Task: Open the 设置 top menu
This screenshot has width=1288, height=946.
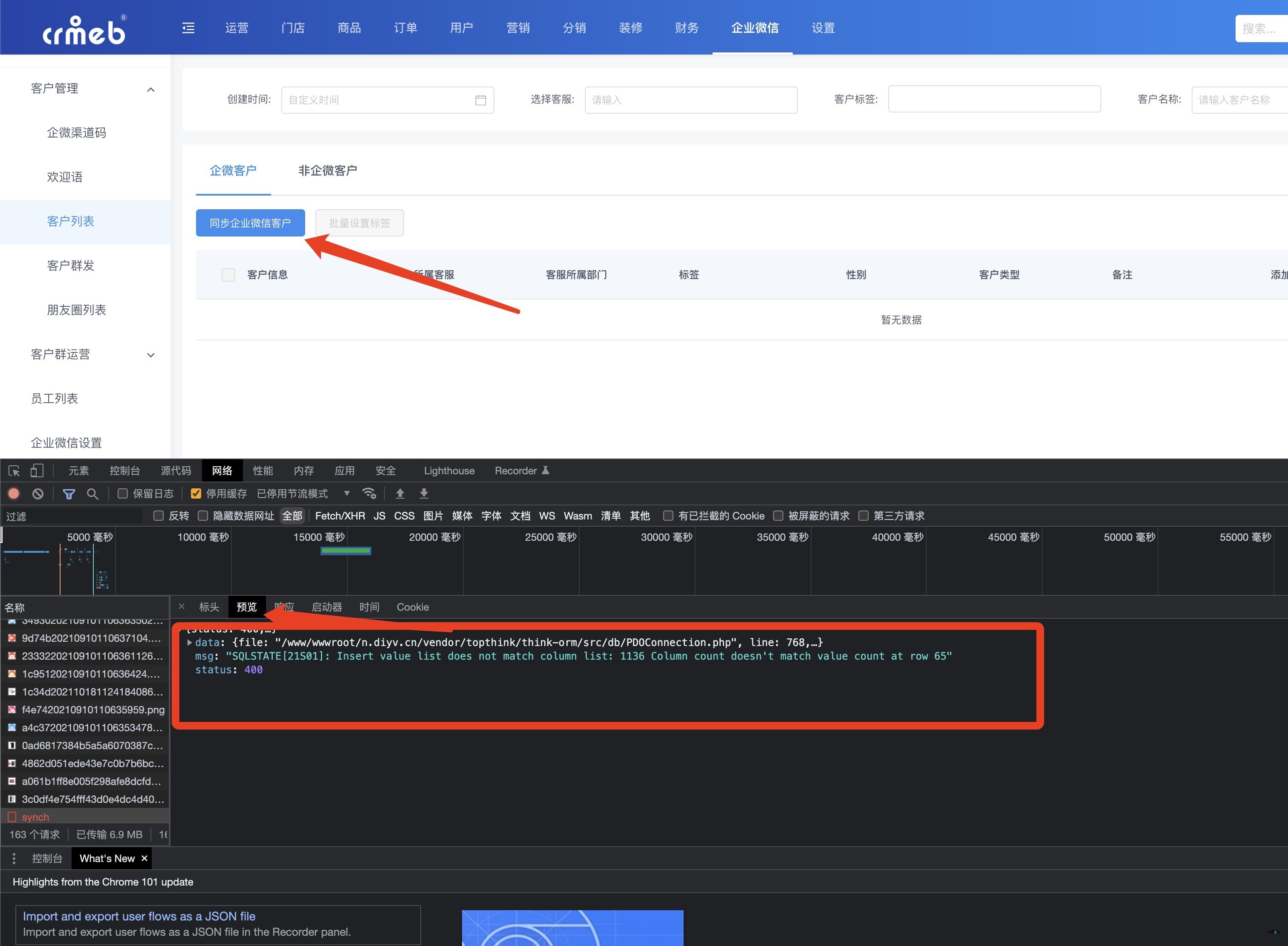Action: [823, 28]
